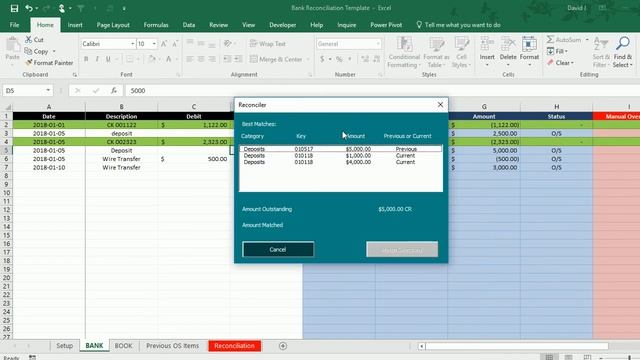This screenshot has width=640, height=360.
Task: Click Cancel in the Reconciler dialog
Action: tap(278, 249)
